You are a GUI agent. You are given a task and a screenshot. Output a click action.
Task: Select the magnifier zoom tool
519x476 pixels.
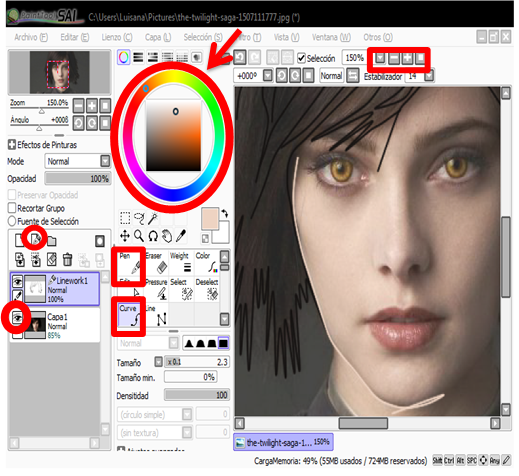tap(139, 236)
